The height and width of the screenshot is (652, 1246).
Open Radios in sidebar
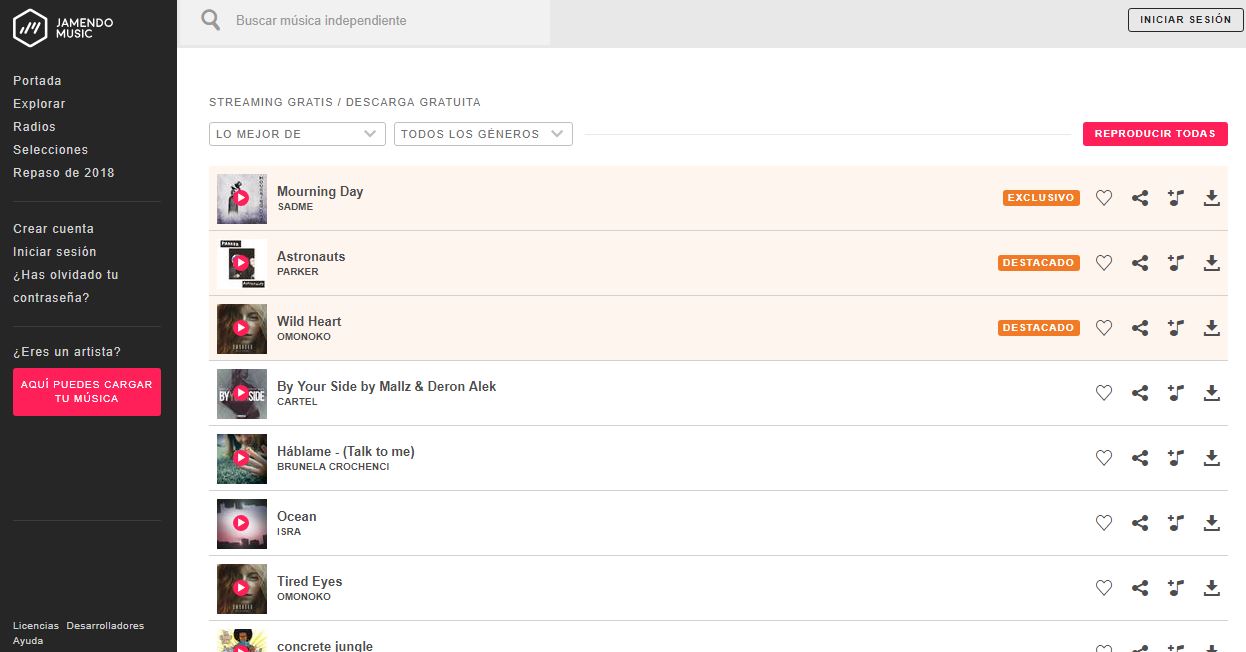tap(34, 127)
